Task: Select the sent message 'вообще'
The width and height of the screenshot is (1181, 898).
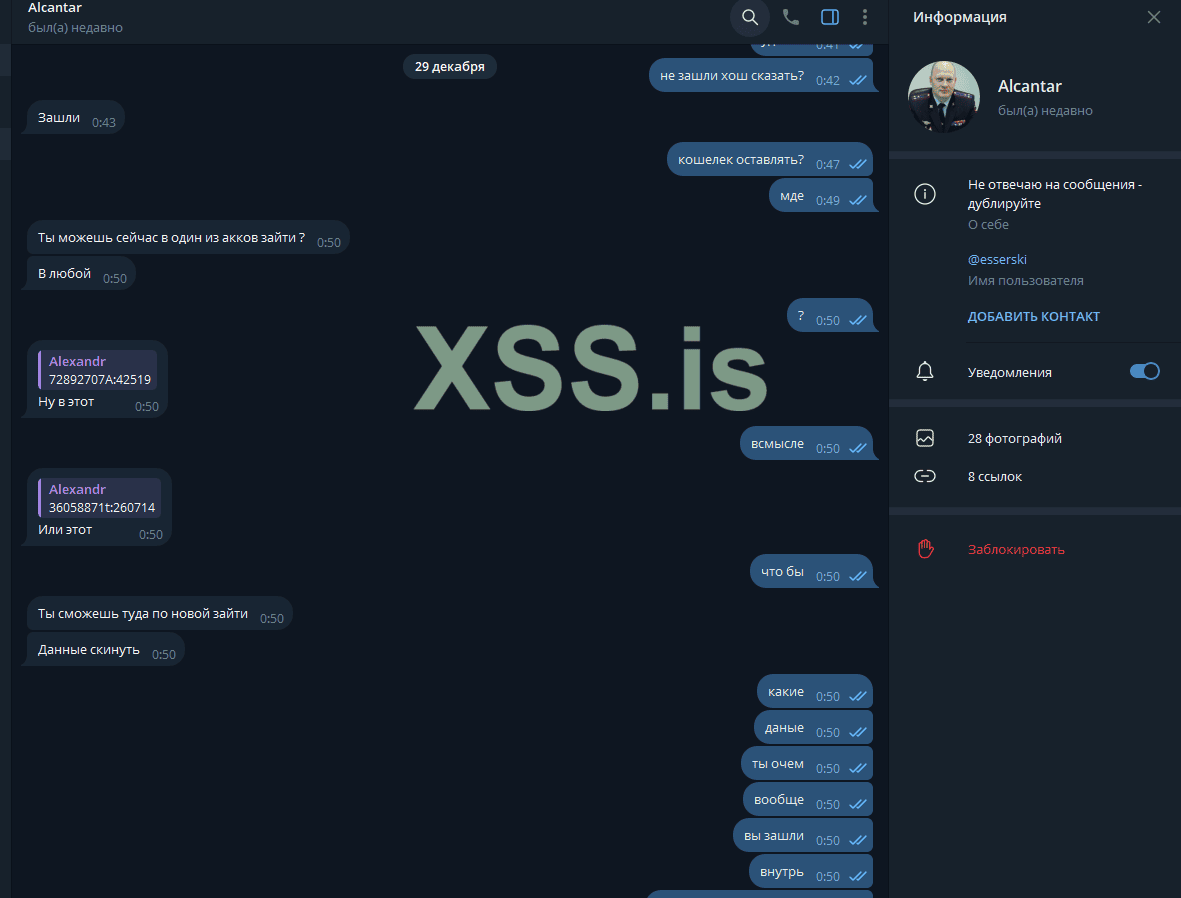Action: coord(808,799)
